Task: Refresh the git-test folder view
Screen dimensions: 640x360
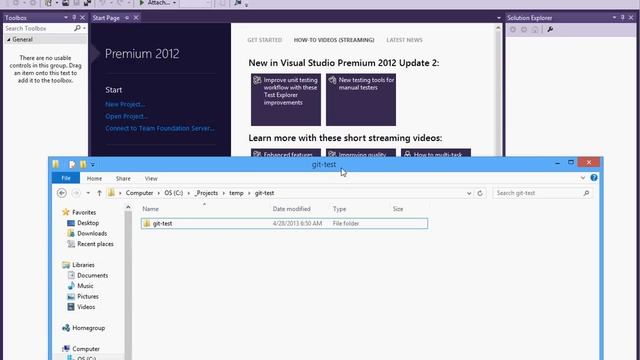Action: (480, 193)
